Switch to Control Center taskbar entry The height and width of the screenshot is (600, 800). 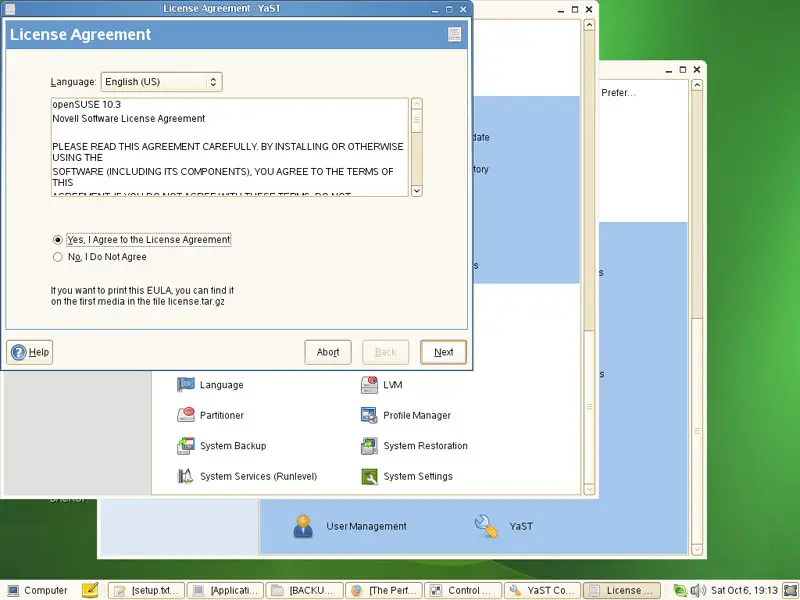coord(463,590)
